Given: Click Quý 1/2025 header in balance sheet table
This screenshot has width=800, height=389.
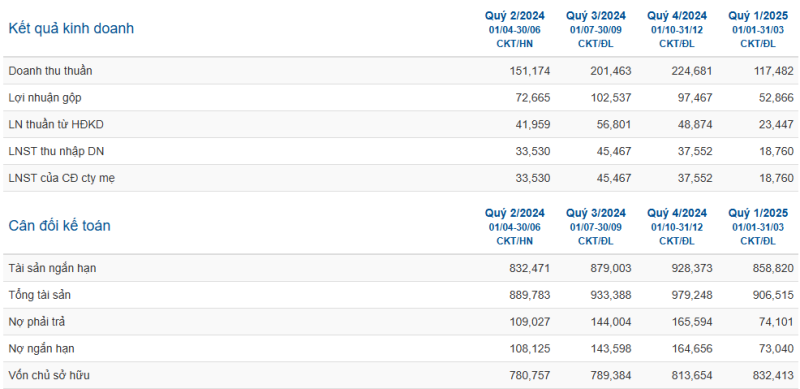Looking at the screenshot, I should 758,213.
